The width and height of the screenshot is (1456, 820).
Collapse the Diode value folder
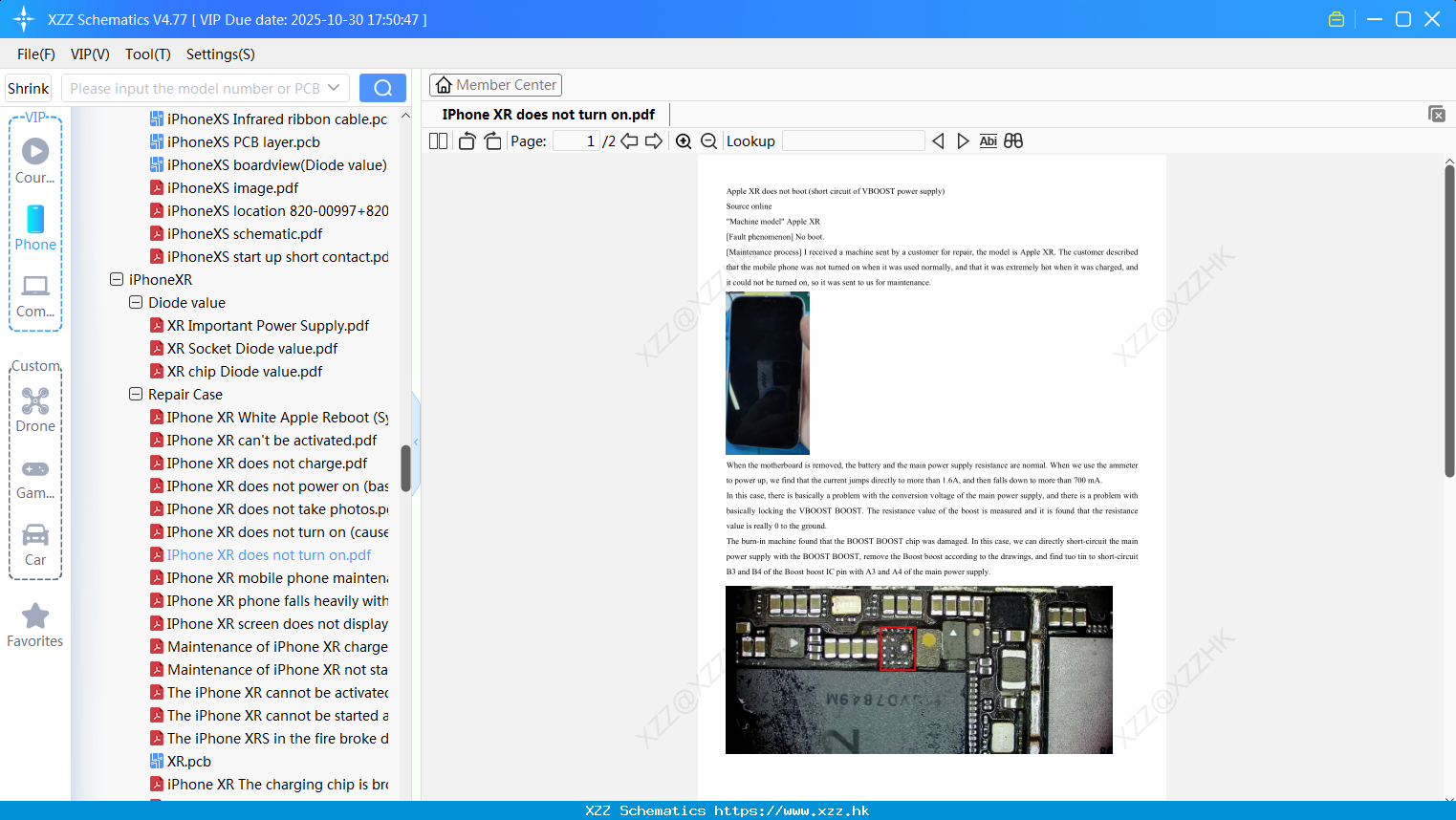[136, 302]
